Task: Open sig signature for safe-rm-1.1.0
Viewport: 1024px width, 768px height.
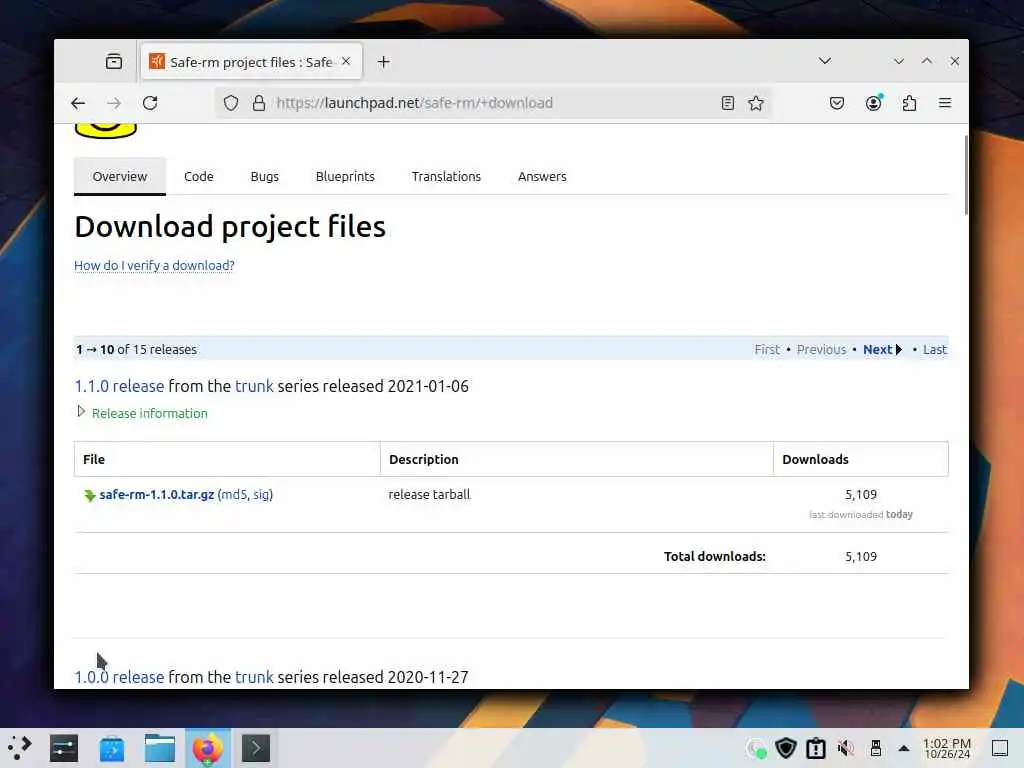Action: (x=261, y=495)
